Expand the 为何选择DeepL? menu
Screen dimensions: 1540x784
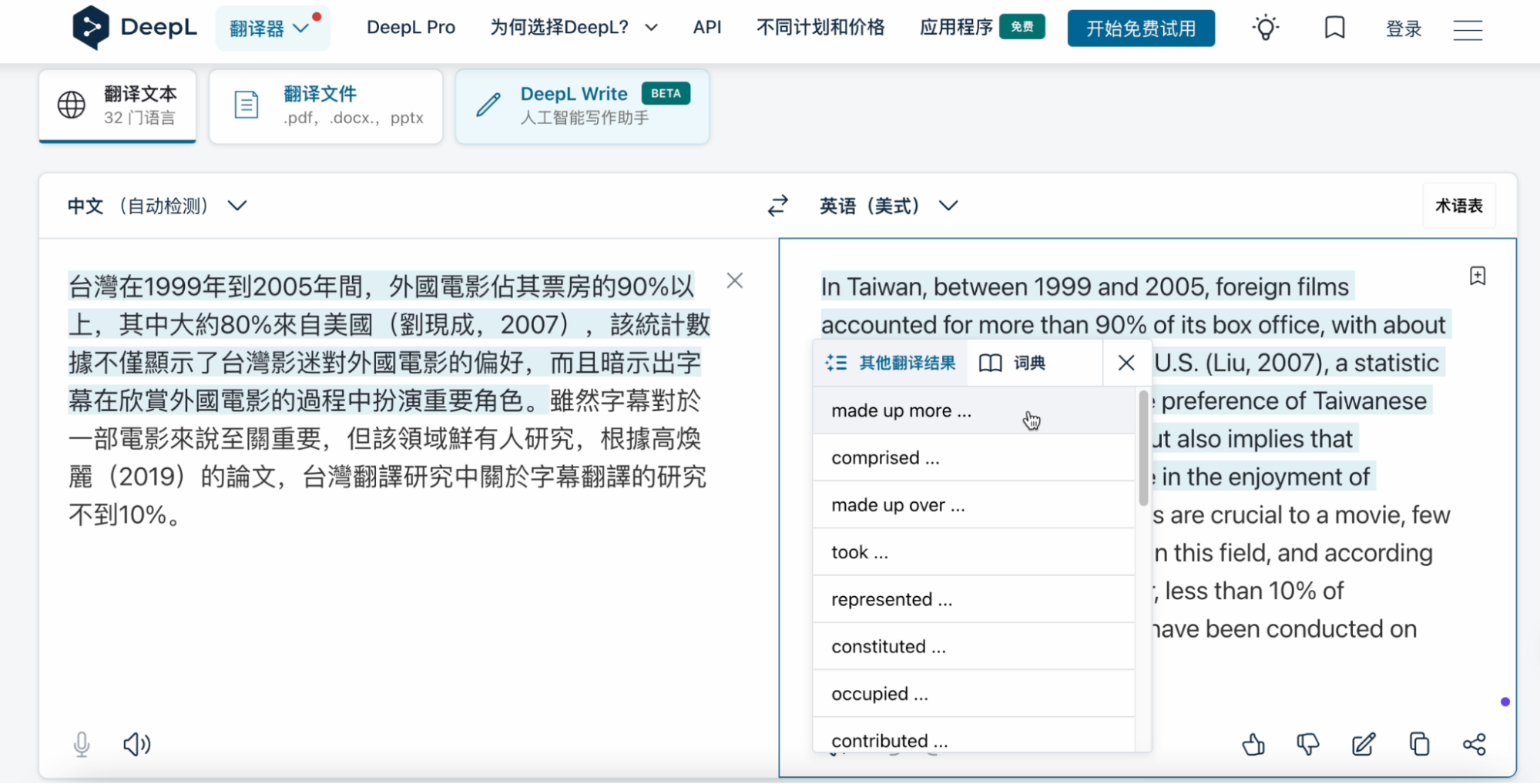tap(573, 27)
